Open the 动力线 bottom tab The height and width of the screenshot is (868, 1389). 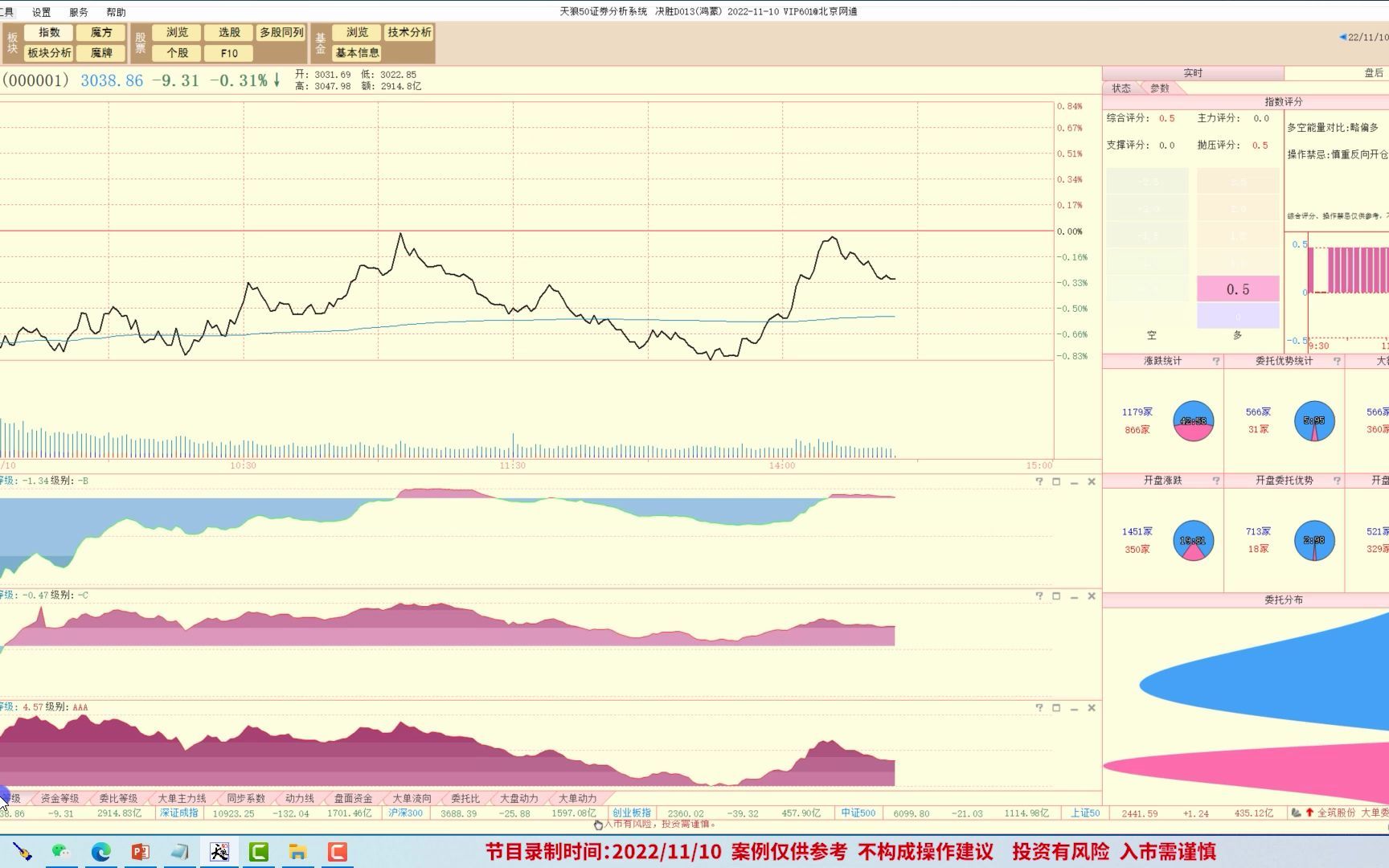point(299,798)
